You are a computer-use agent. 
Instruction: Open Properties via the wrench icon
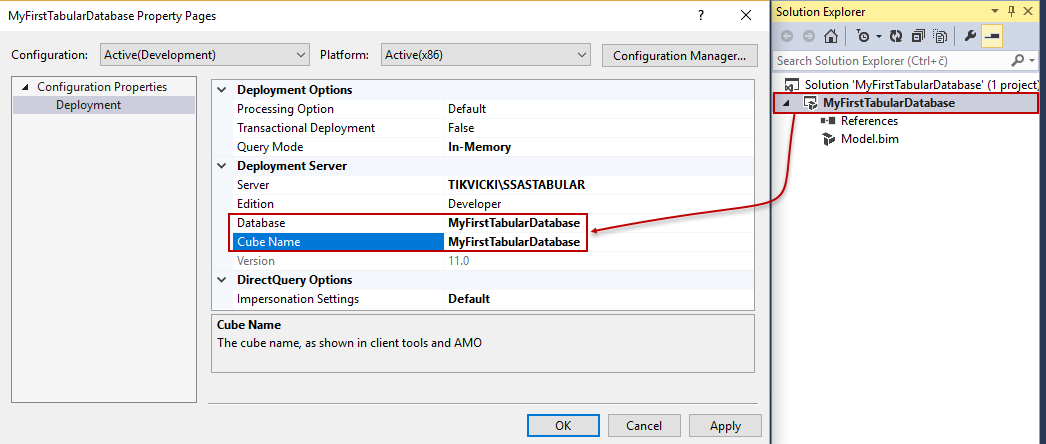click(969, 37)
